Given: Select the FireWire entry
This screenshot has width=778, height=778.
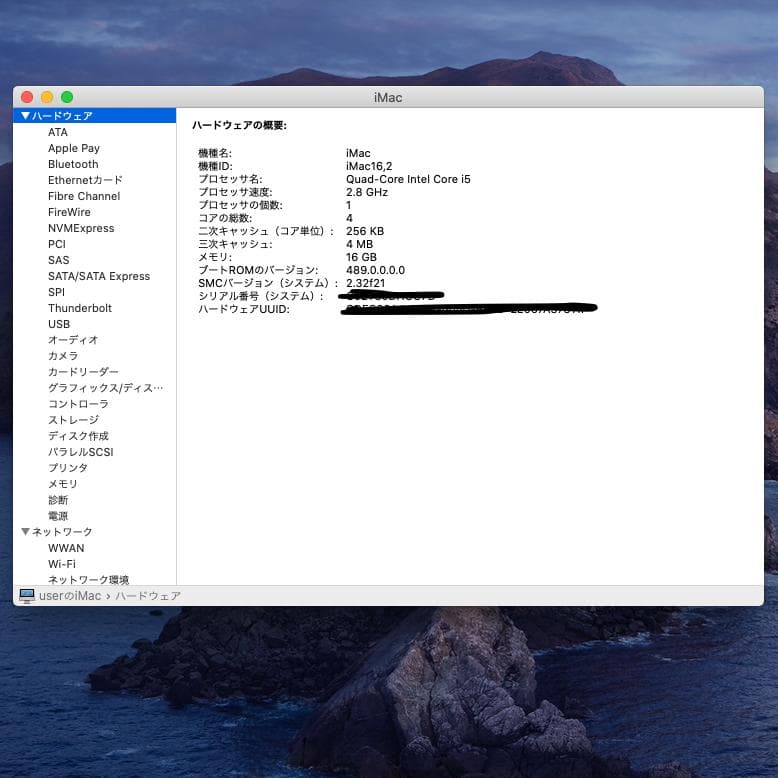Looking at the screenshot, I should click(x=69, y=212).
